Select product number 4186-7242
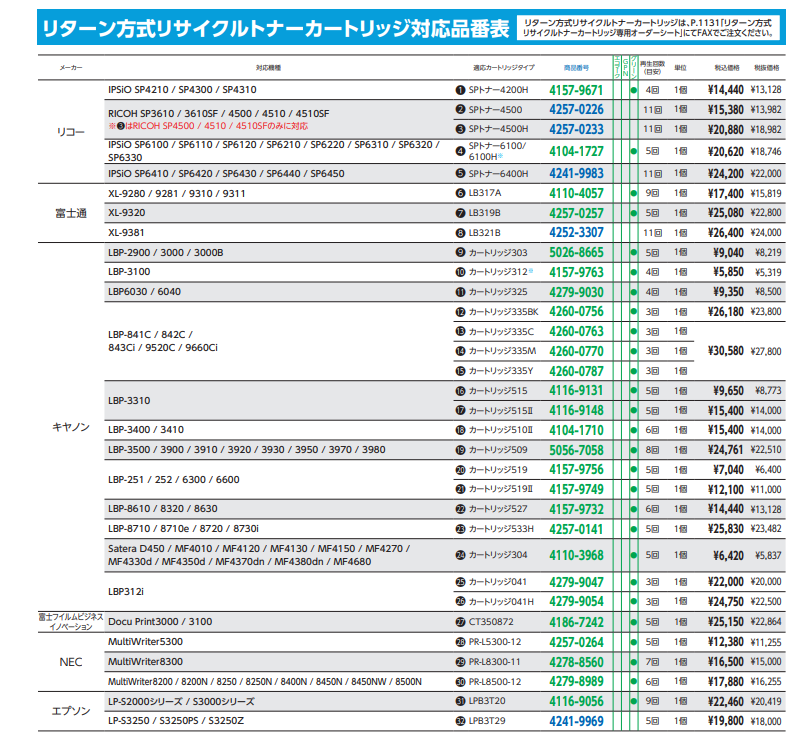The width and height of the screenshot is (793, 740). coord(576,622)
